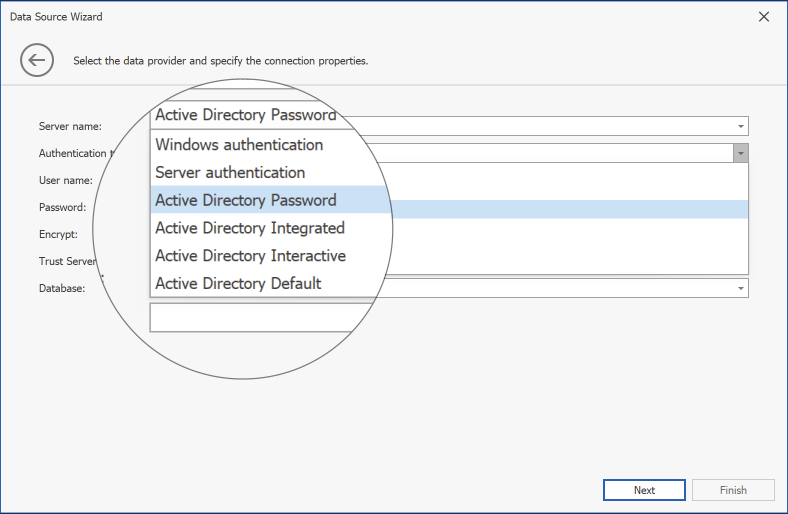Click the Data Source Wizard title text
Image resolution: width=788 pixels, height=514 pixels.
coord(56,17)
